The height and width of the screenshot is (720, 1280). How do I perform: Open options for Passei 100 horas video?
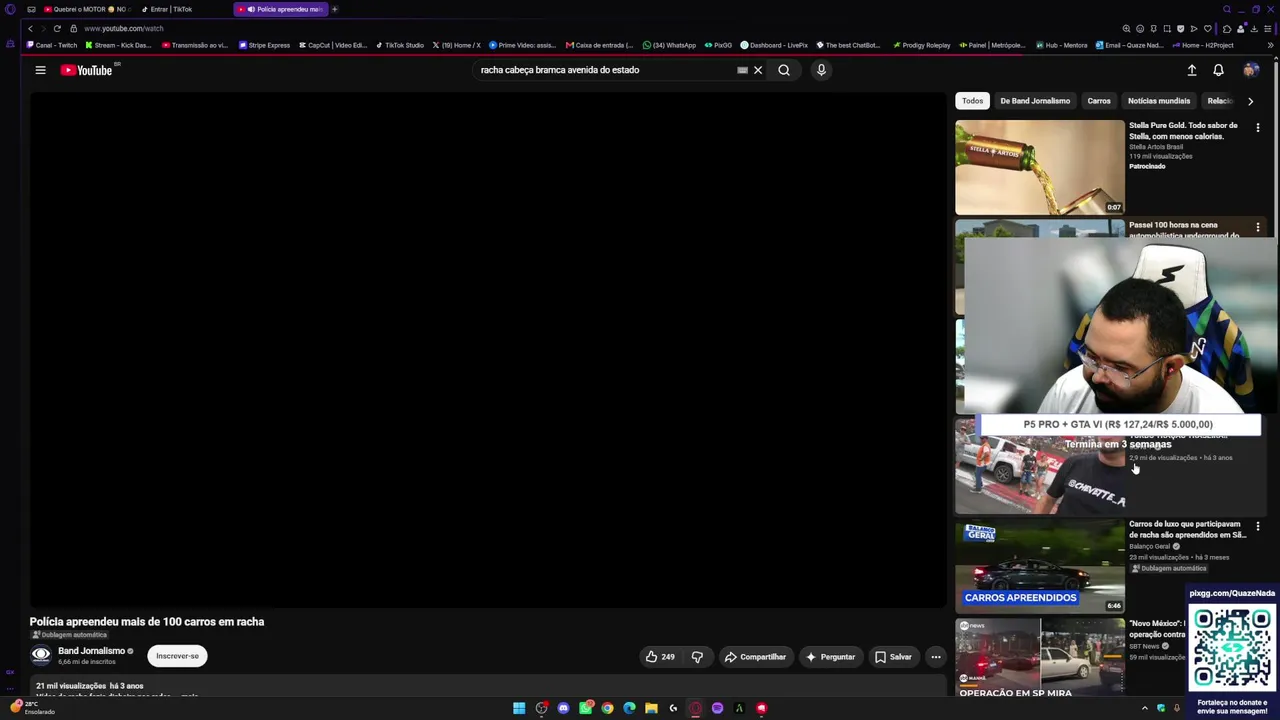(1257, 228)
